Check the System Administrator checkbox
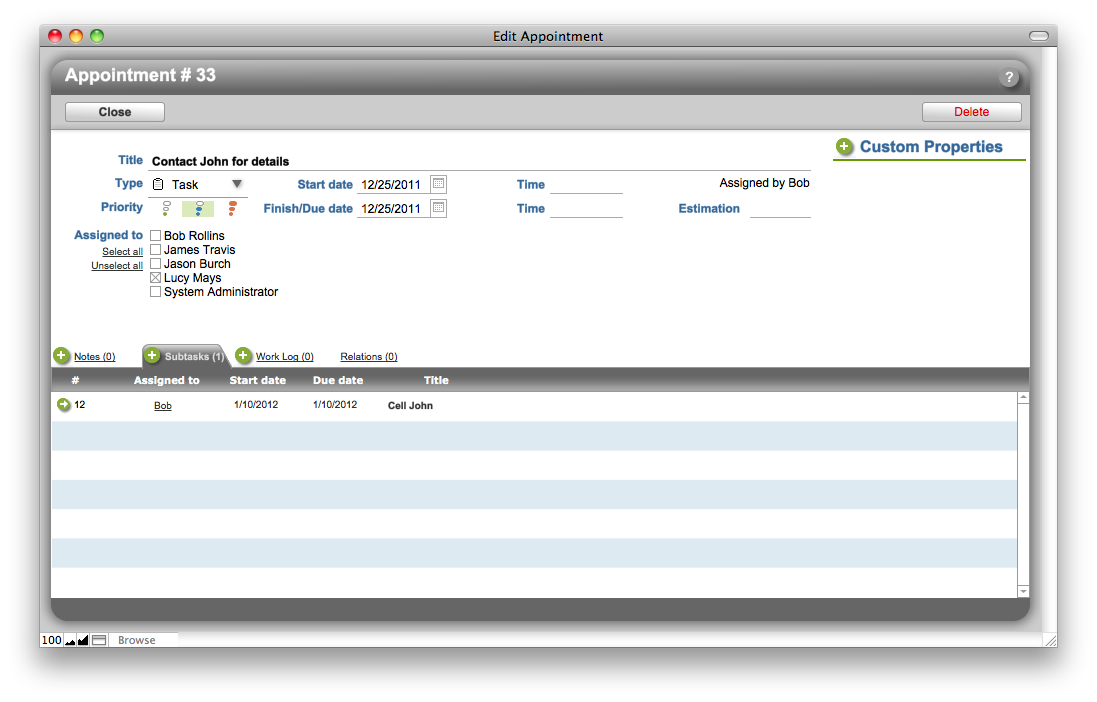 coord(155,292)
